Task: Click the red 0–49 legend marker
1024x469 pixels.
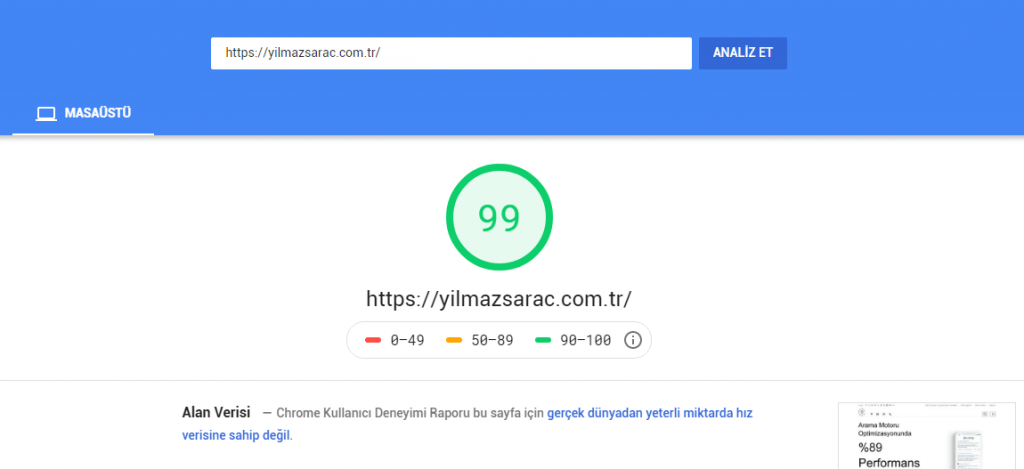Action: pos(373,340)
